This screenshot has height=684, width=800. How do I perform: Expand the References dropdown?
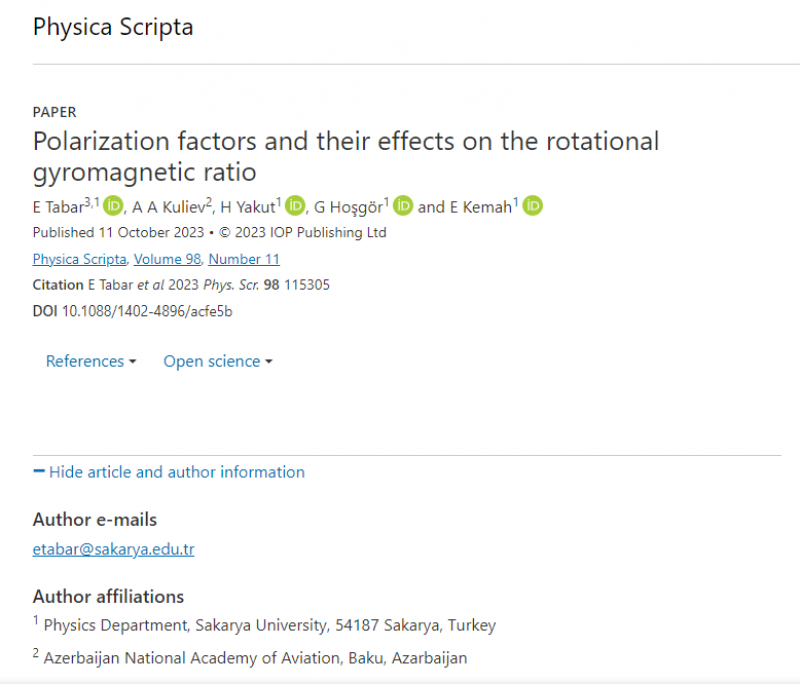(x=91, y=361)
